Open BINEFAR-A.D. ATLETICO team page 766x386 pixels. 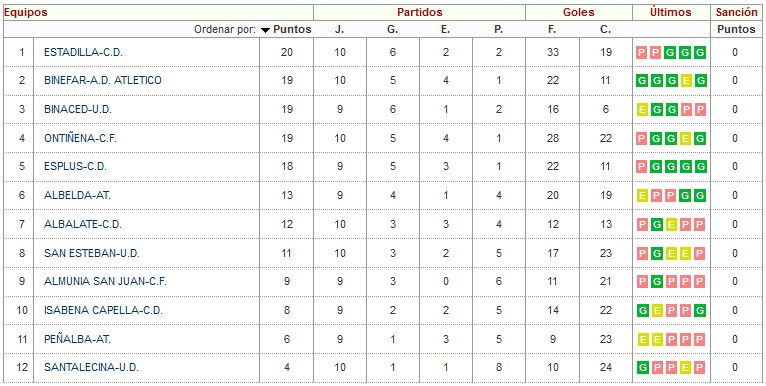click(103, 80)
